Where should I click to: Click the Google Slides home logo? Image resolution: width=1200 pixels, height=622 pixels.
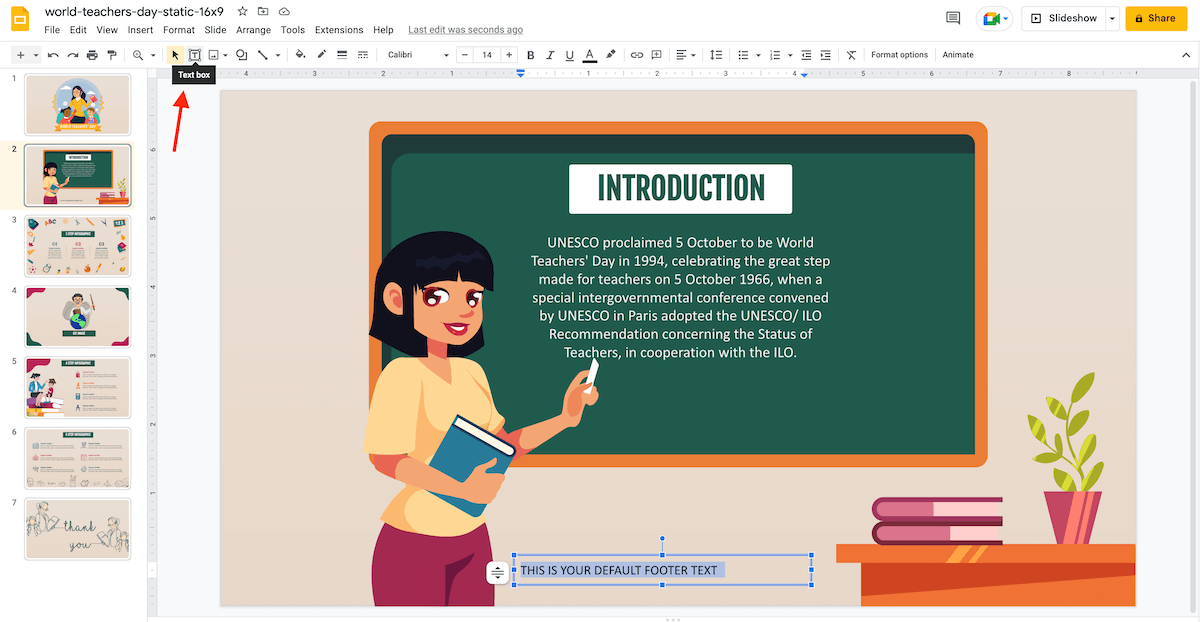pyautogui.click(x=20, y=18)
